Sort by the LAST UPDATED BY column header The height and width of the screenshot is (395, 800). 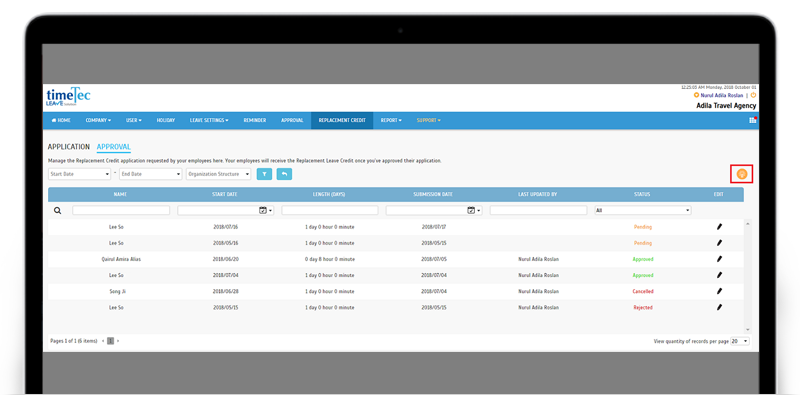[x=538, y=194]
